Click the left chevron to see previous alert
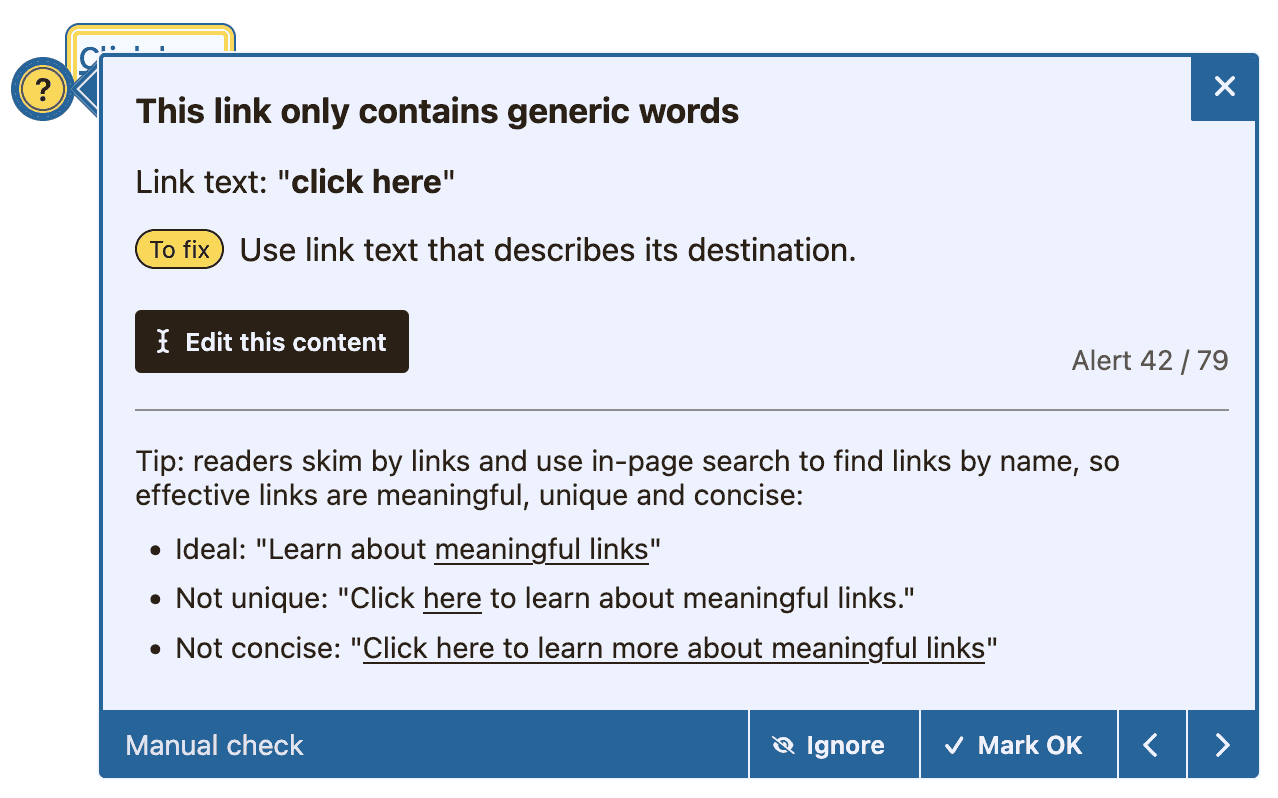Image resolution: width=1278 pixels, height=798 pixels. coord(1152,744)
